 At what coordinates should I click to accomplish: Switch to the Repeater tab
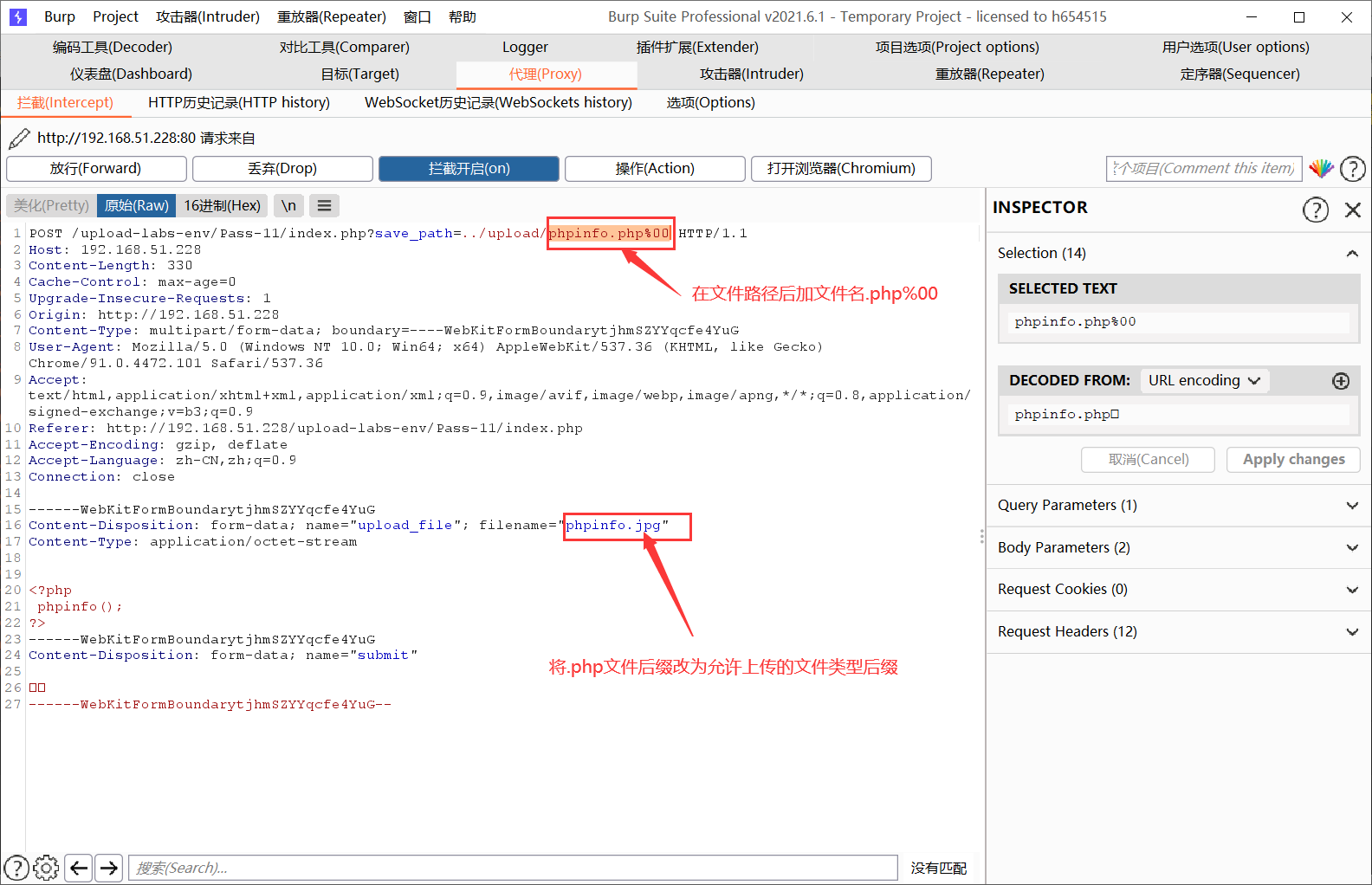click(x=990, y=74)
